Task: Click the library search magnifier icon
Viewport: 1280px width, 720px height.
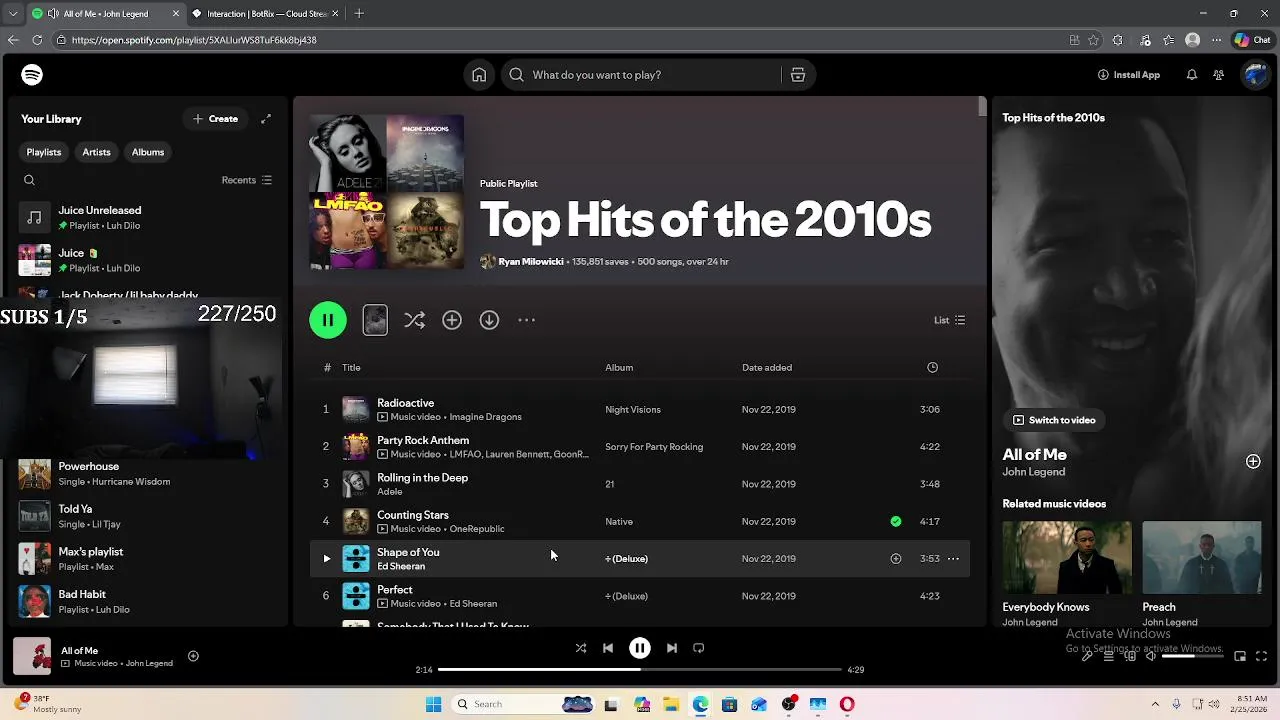Action: click(29, 180)
